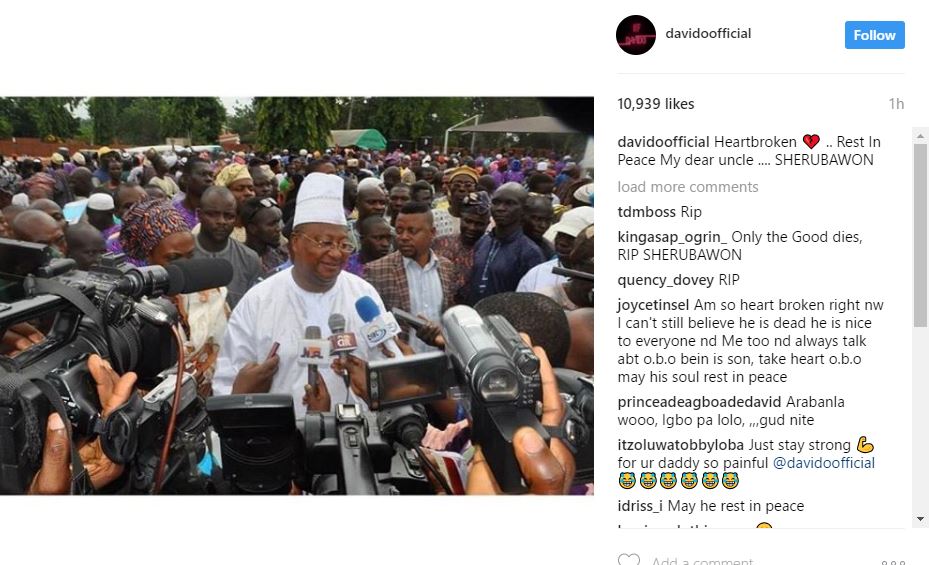Load more comments
Screen dimensions: 929x565
pyautogui.click(x=687, y=187)
